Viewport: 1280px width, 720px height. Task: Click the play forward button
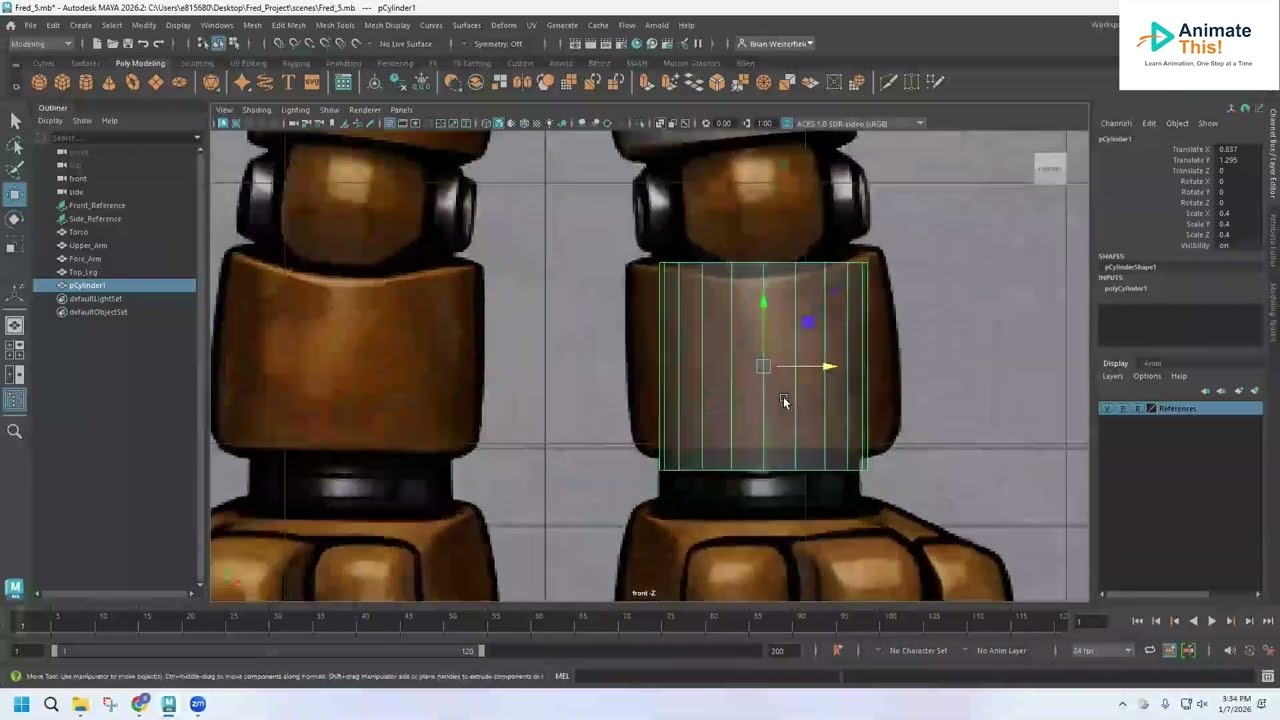tap(1212, 621)
